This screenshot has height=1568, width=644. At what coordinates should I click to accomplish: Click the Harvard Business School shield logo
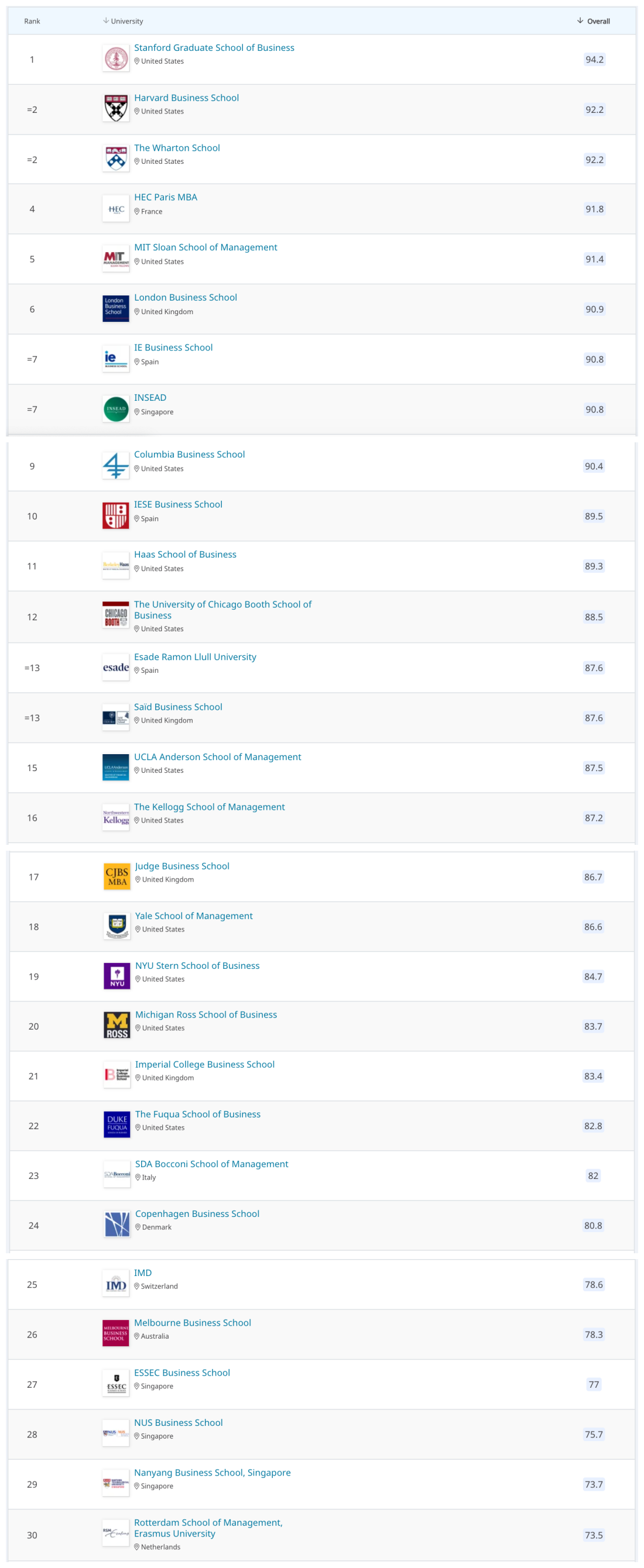point(116,109)
